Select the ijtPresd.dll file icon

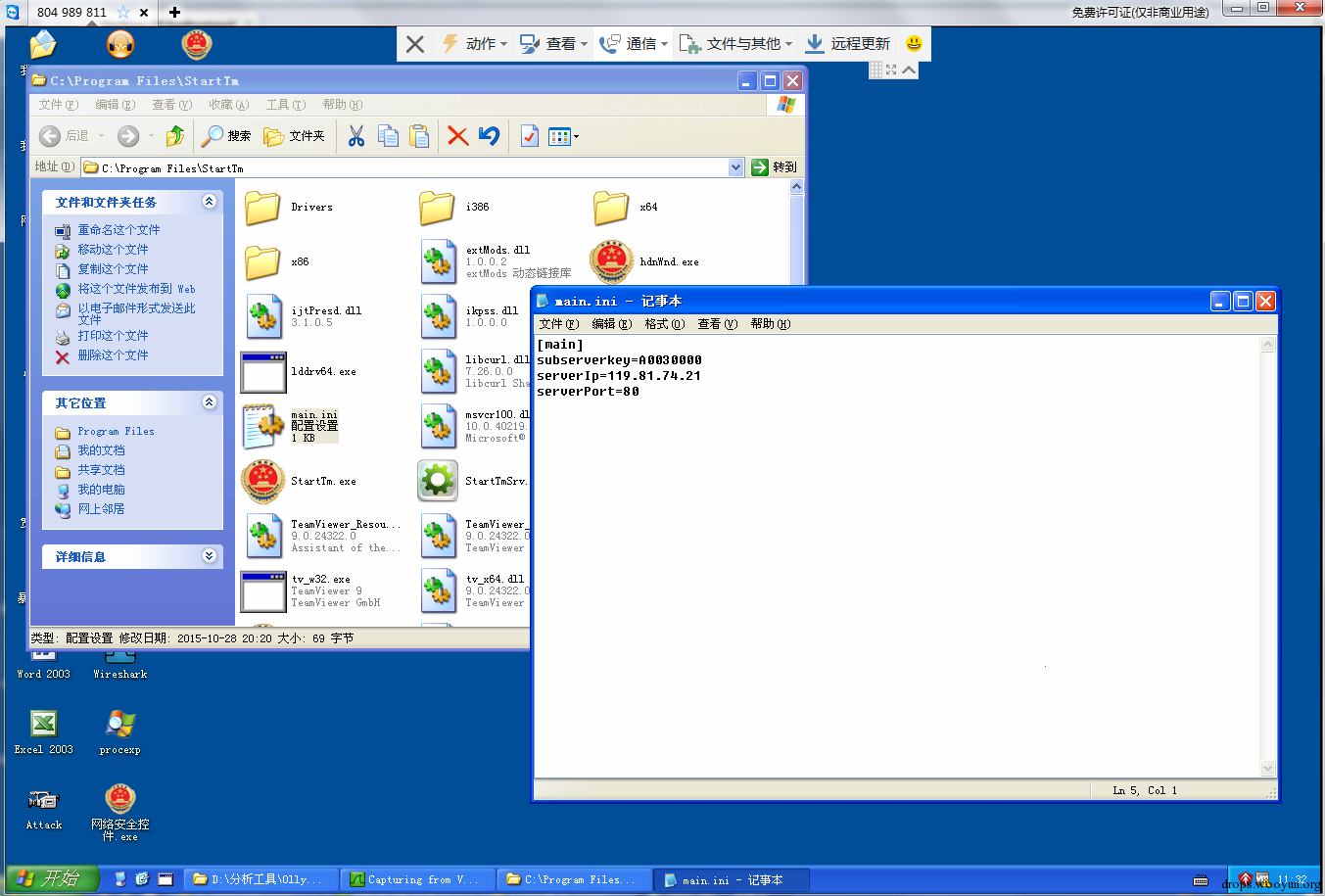[x=263, y=317]
